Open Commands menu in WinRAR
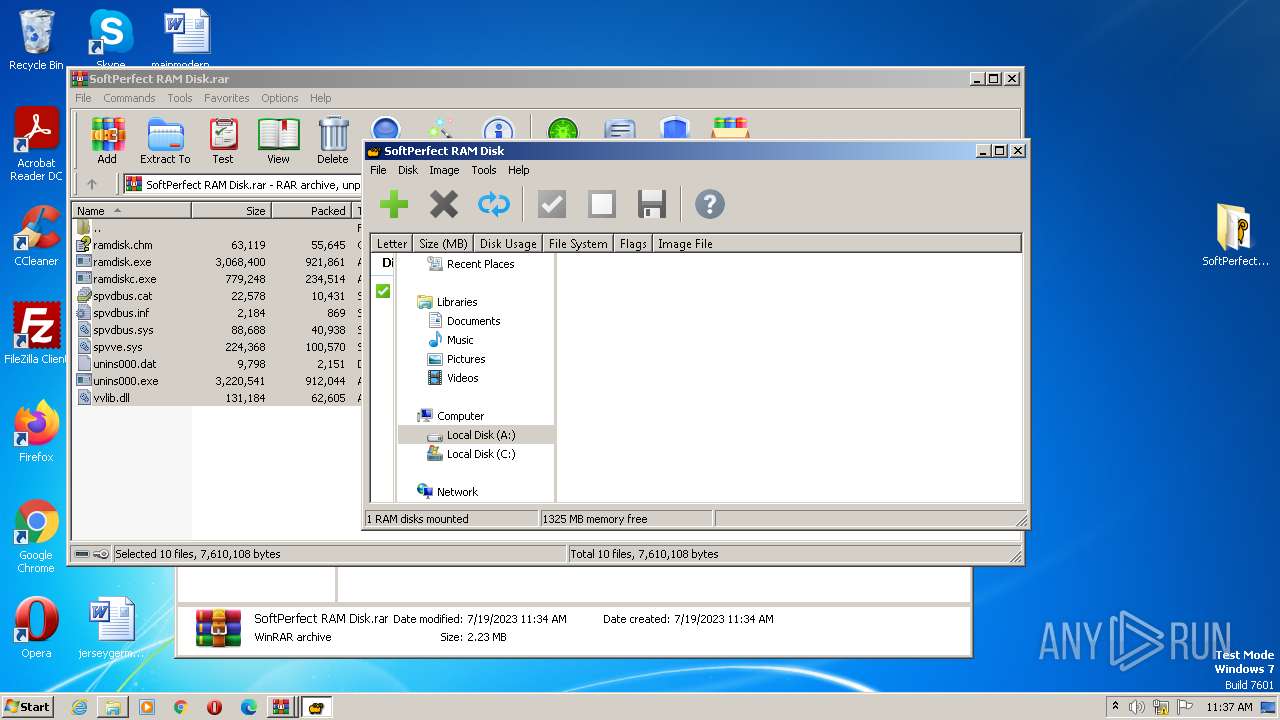The height and width of the screenshot is (720, 1280). pyautogui.click(x=129, y=98)
